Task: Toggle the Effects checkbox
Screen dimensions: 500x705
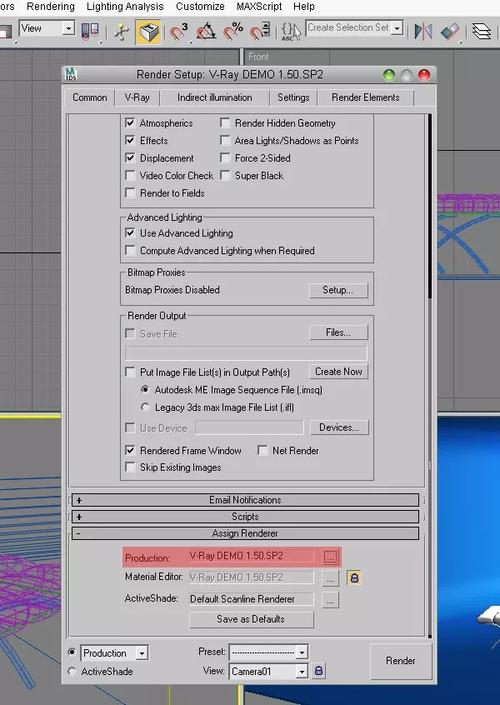Action: (130, 140)
